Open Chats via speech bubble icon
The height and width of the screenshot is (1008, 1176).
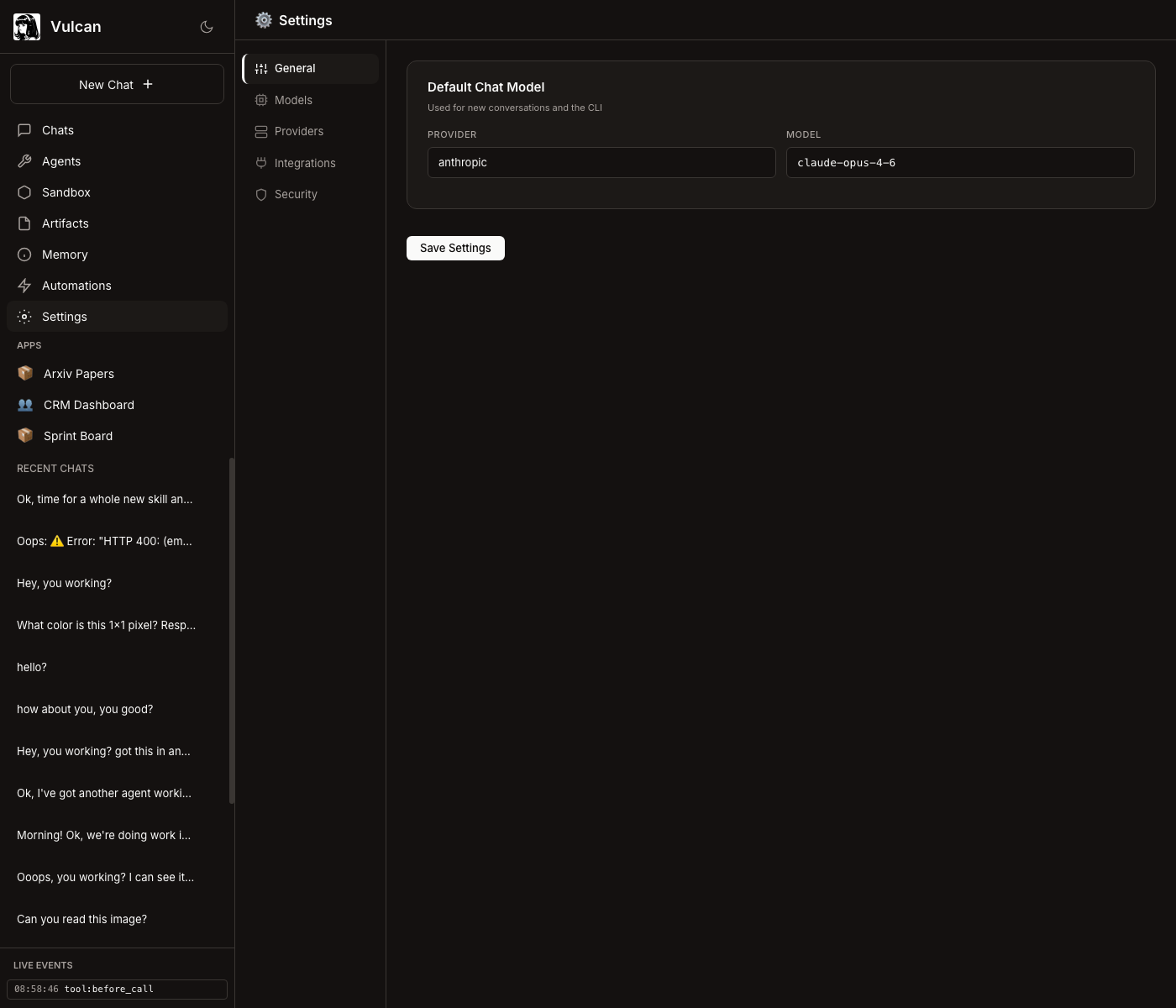[24, 130]
